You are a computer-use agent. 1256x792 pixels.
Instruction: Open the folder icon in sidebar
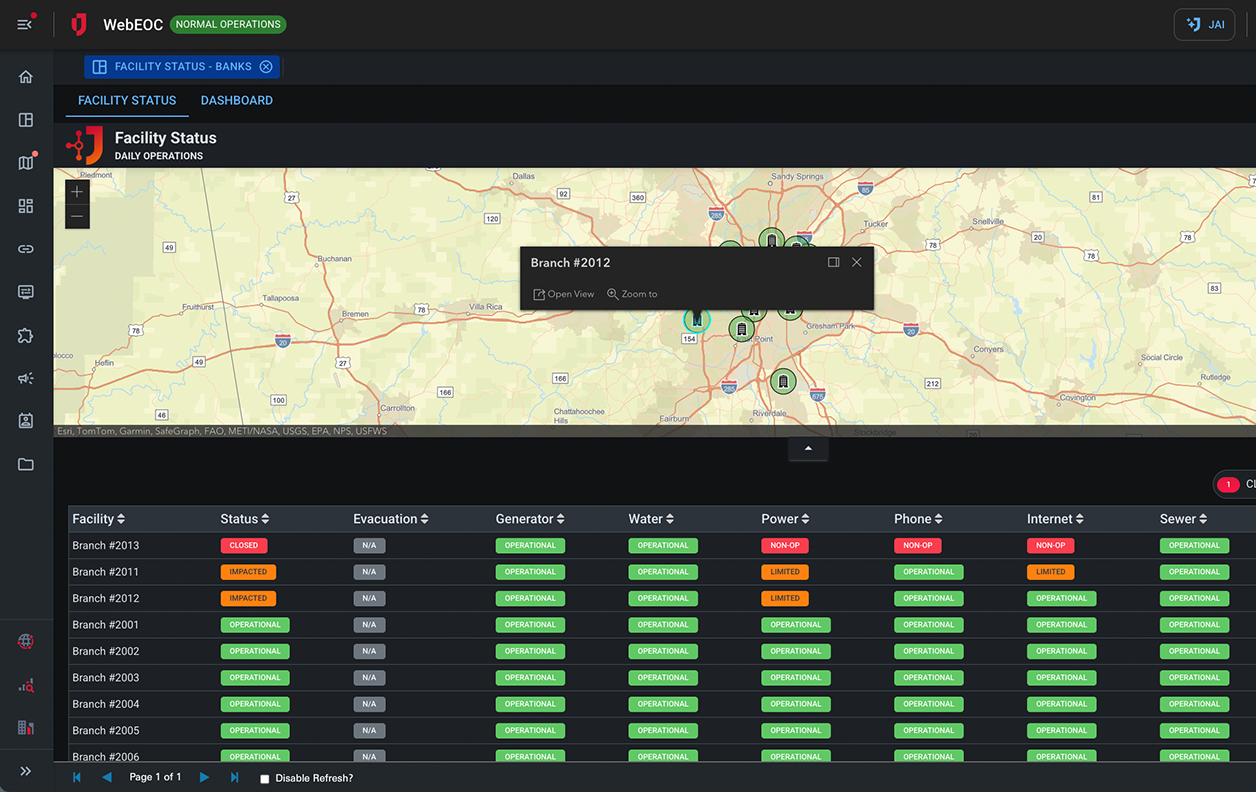pyautogui.click(x=26, y=464)
